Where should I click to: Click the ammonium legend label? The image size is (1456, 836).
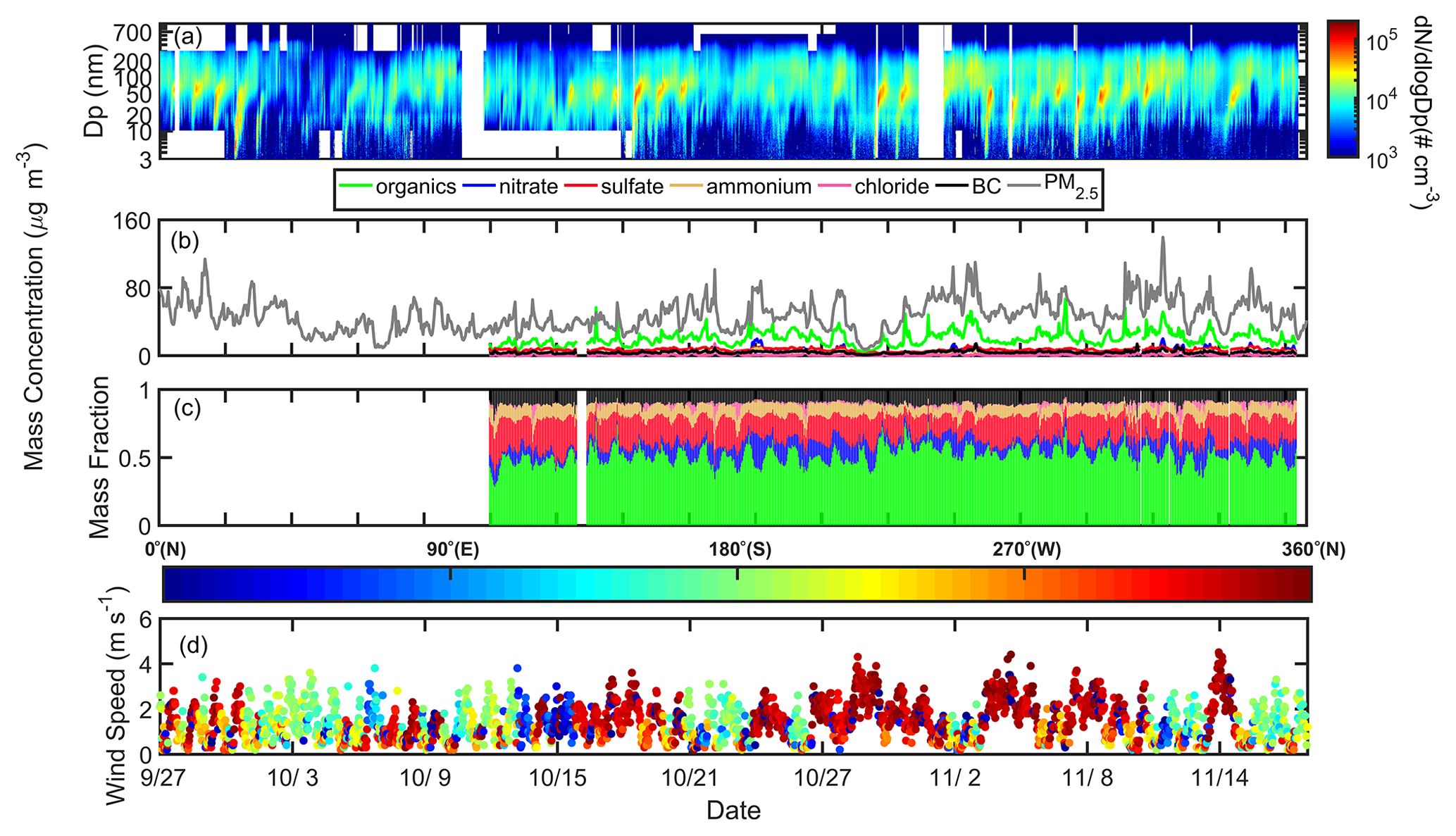pyautogui.click(x=759, y=187)
